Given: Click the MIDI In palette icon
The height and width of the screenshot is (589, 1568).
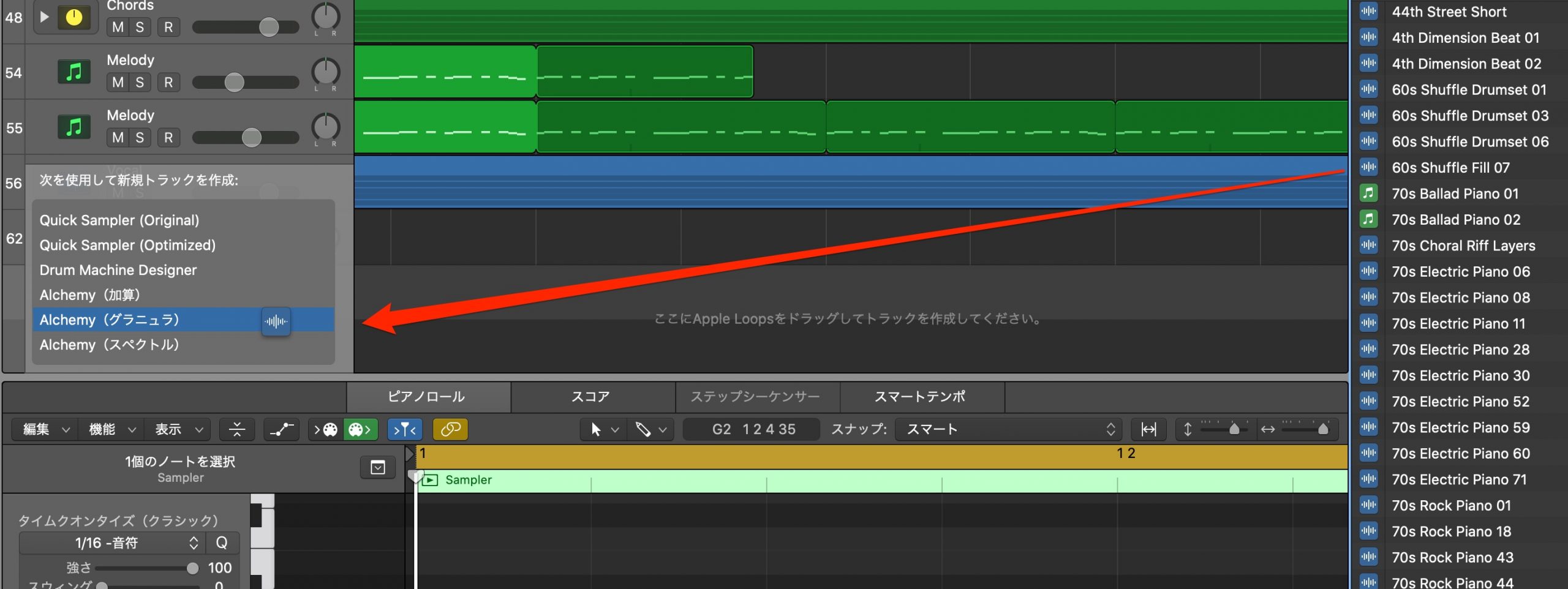Looking at the screenshot, I should 326,429.
